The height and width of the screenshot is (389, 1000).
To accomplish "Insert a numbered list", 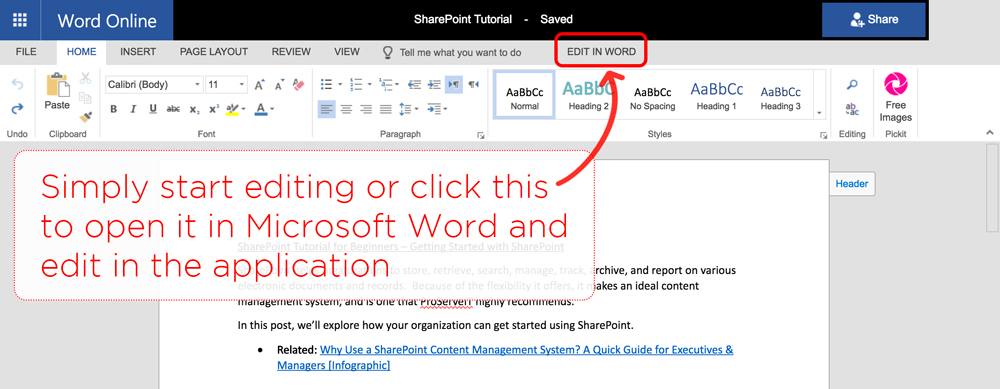I will click(356, 84).
